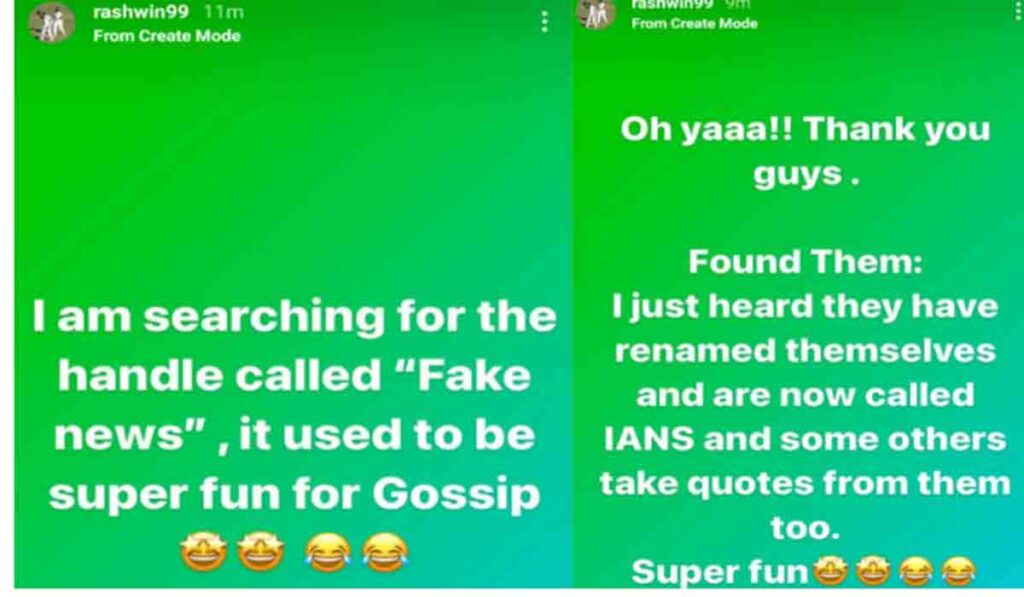Click the first star-eyes emoji after 'Super fun'

coord(831,572)
